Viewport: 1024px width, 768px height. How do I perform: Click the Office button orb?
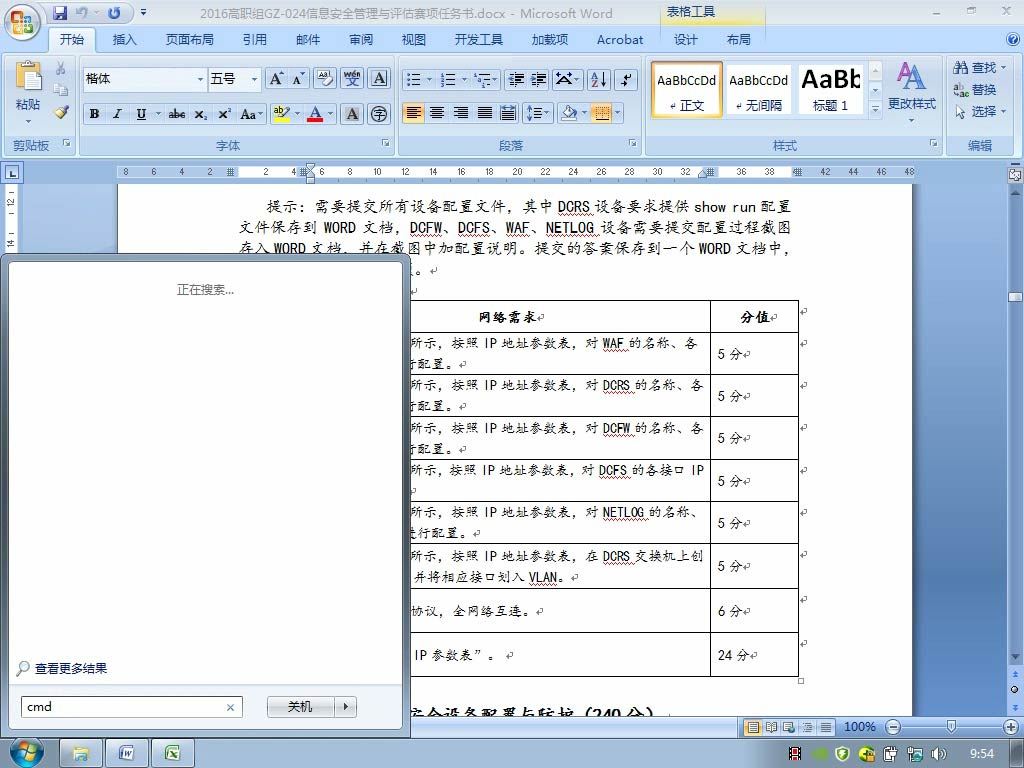(22, 22)
